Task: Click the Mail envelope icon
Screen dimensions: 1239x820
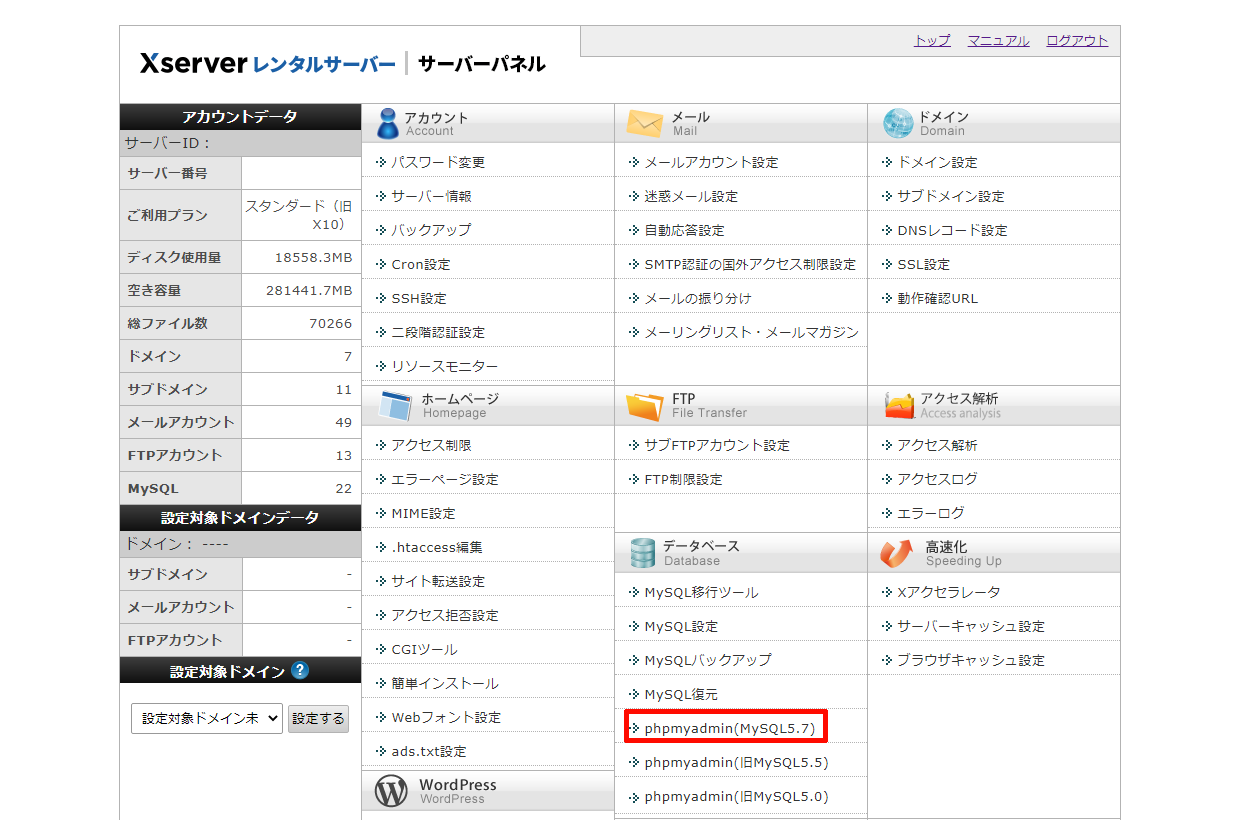Action: [644, 123]
